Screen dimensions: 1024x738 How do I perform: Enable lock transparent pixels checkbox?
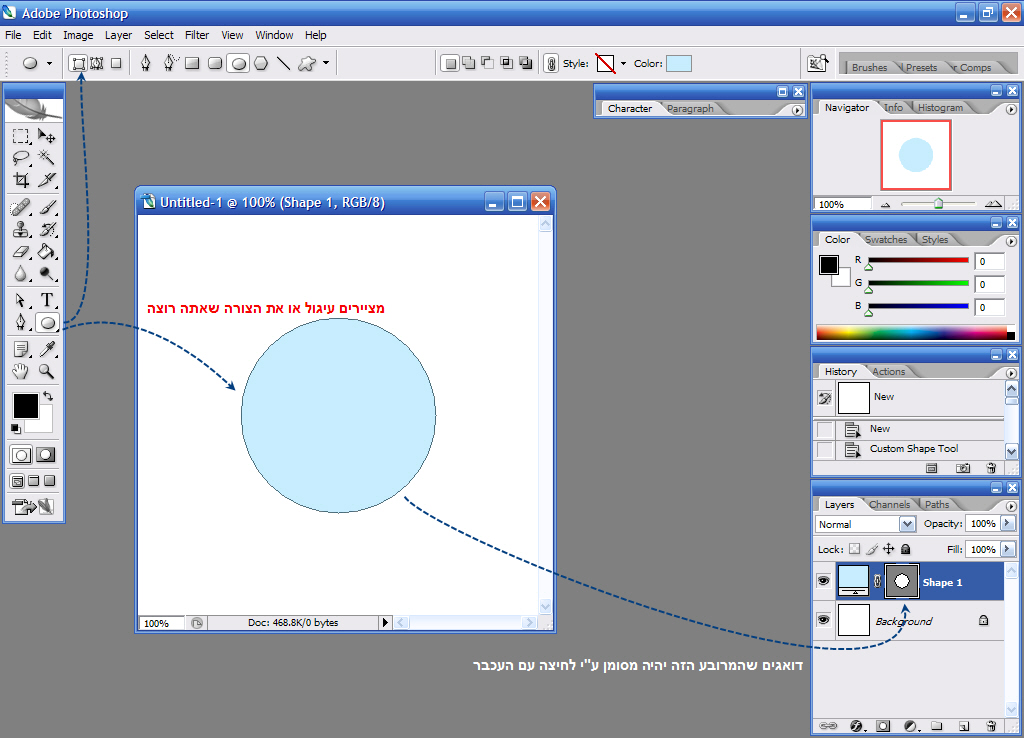point(854,549)
